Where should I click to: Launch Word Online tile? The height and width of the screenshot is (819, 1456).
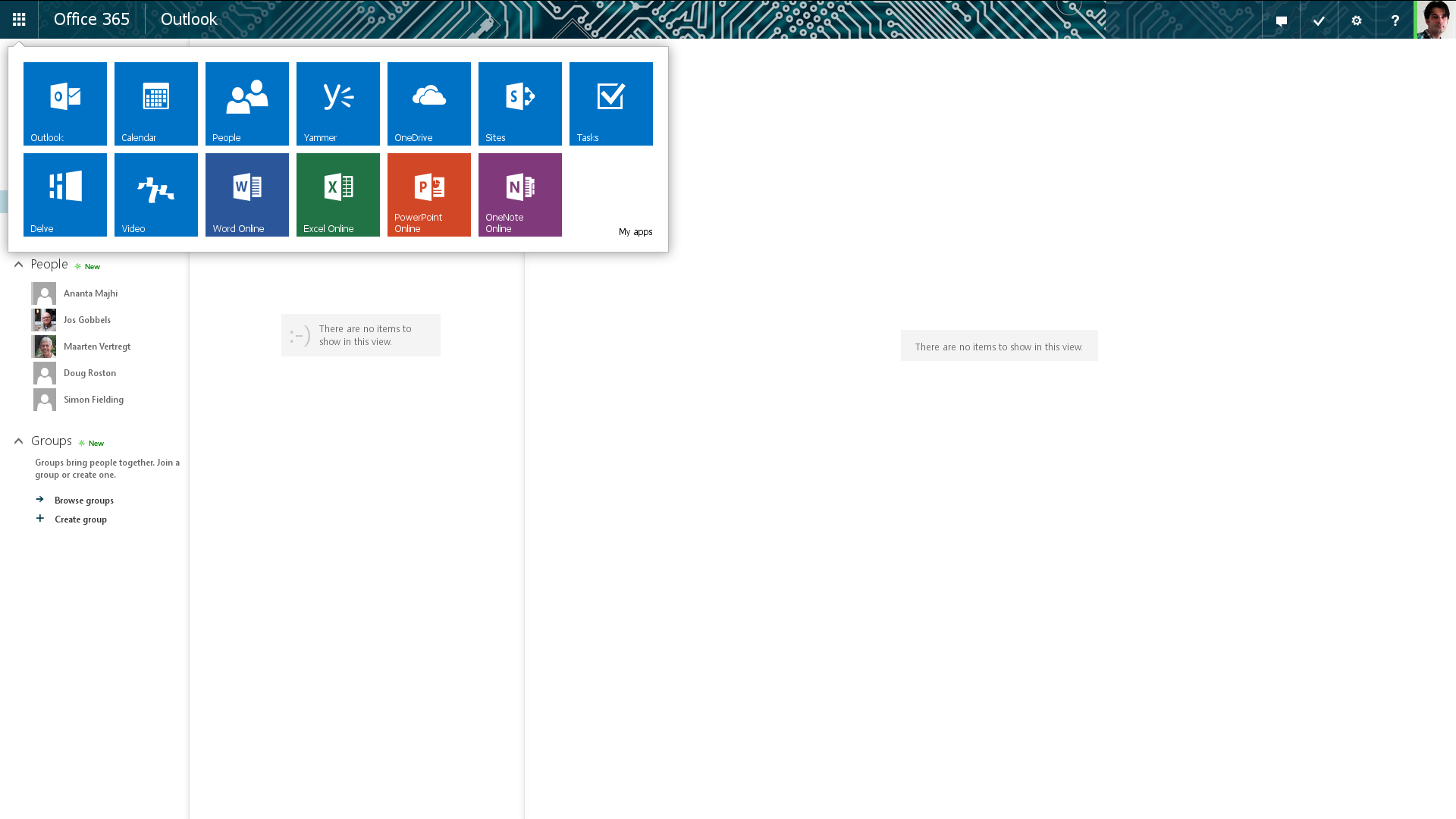[247, 195]
